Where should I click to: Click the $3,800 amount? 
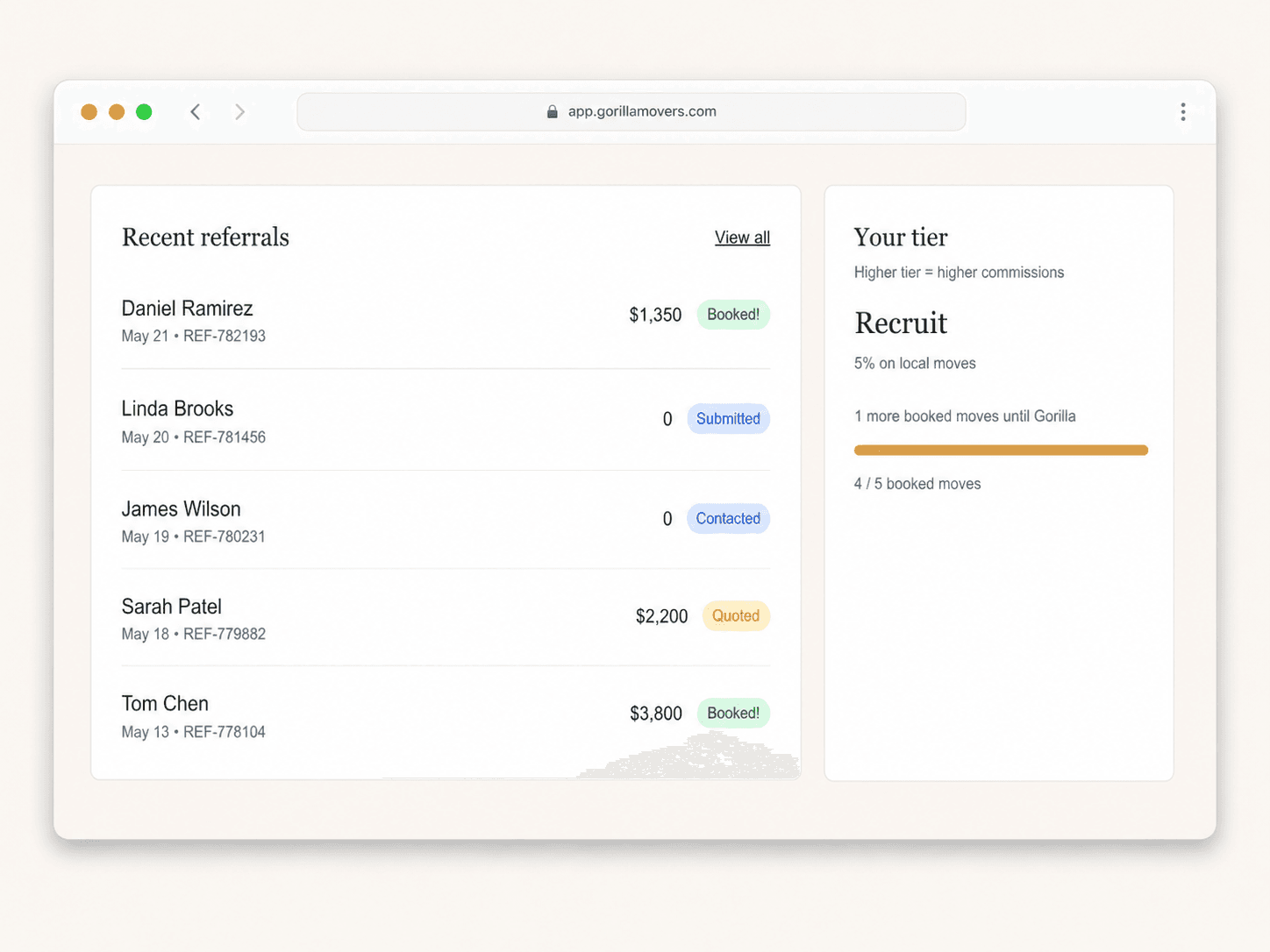tap(656, 714)
